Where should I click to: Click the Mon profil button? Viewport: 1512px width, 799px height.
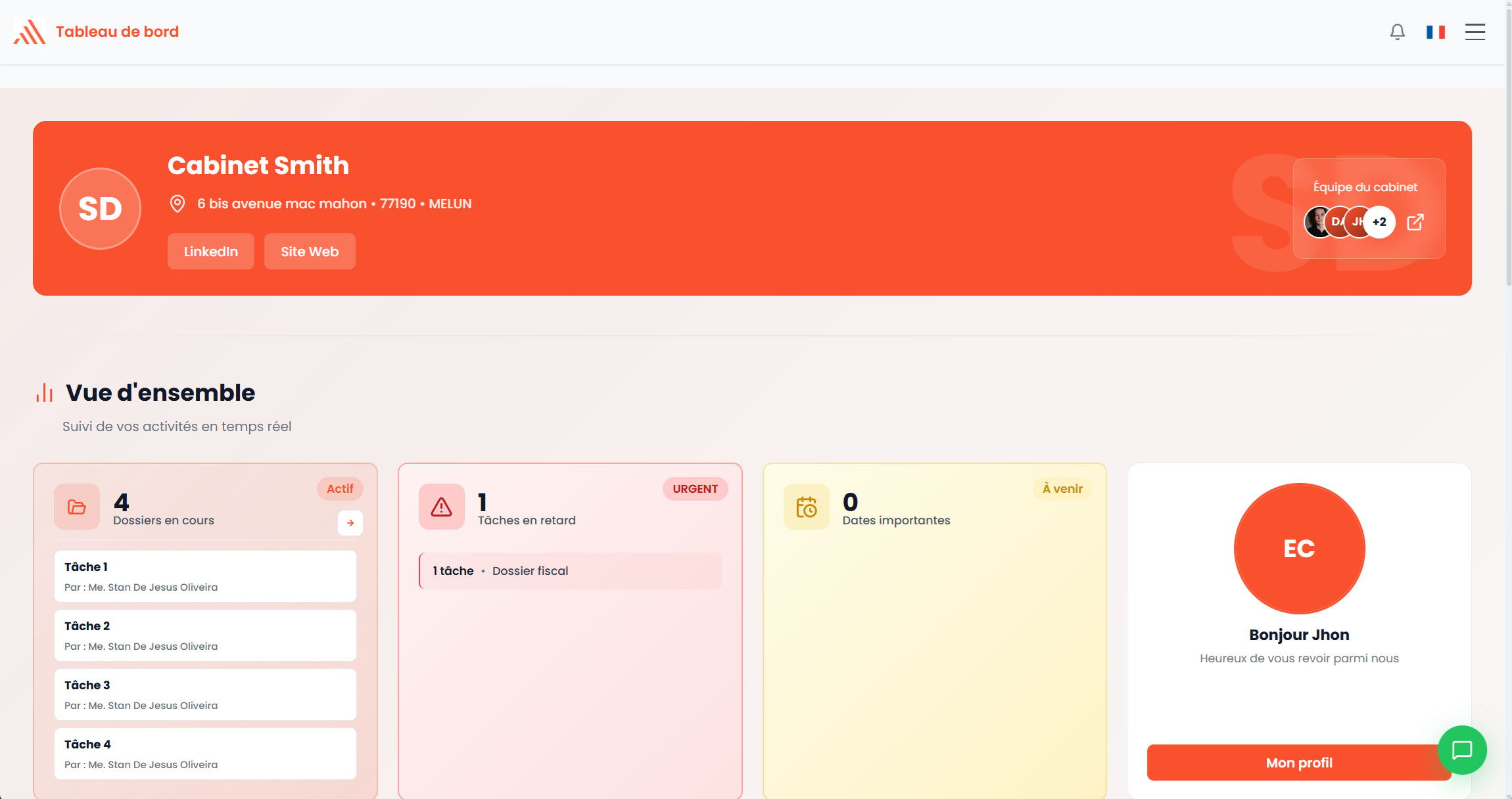1298,762
